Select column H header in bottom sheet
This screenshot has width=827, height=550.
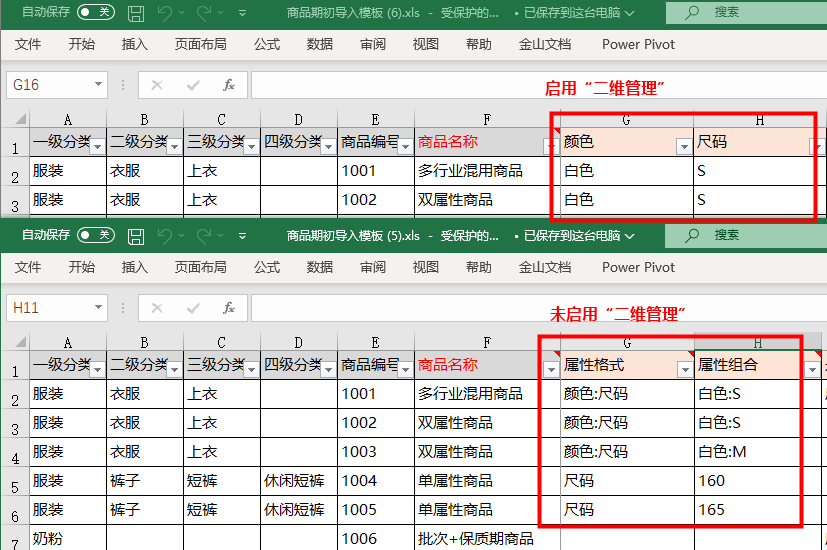pos(758,343)
